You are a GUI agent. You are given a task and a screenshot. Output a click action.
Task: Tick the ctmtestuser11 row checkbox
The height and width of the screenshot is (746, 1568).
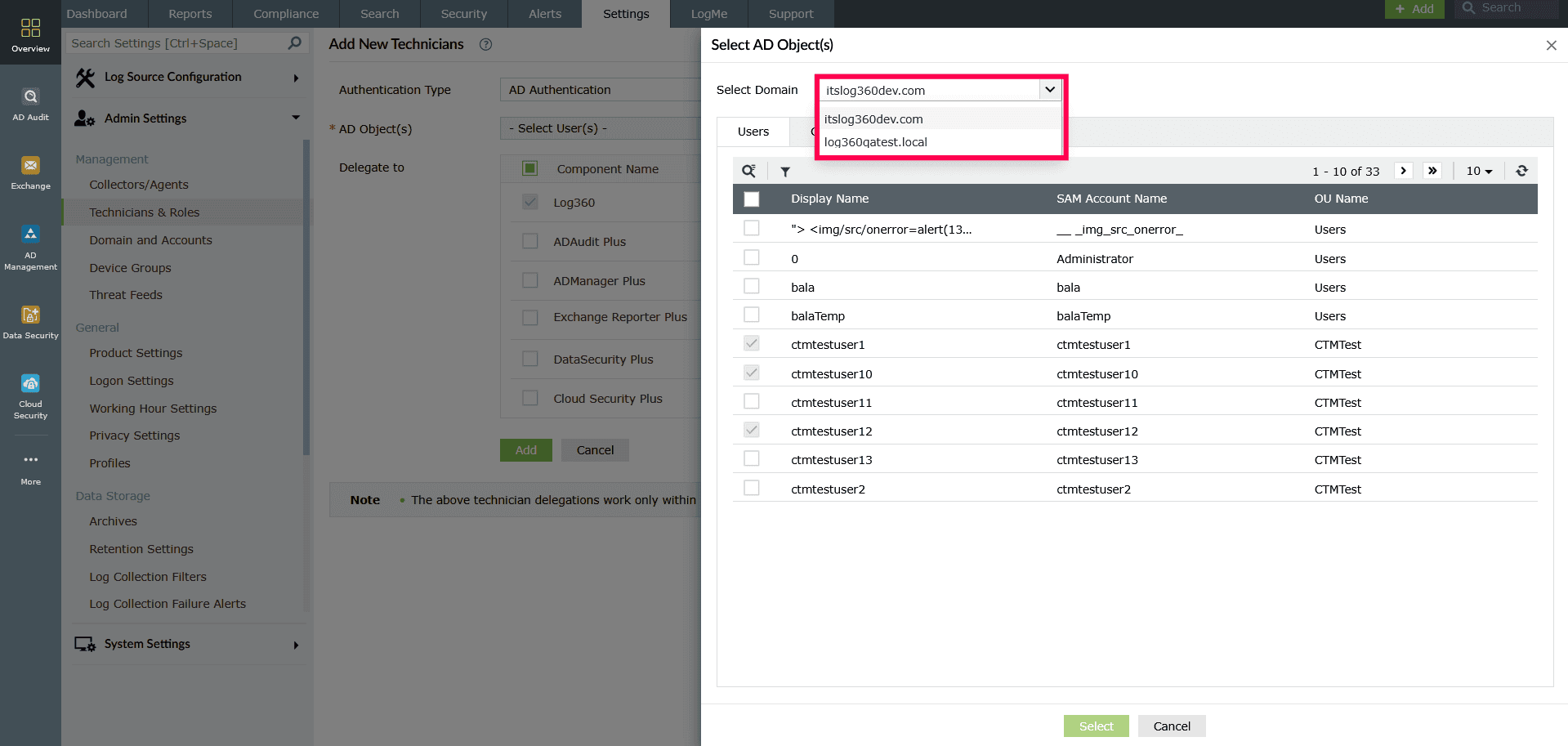pos(752,402)
